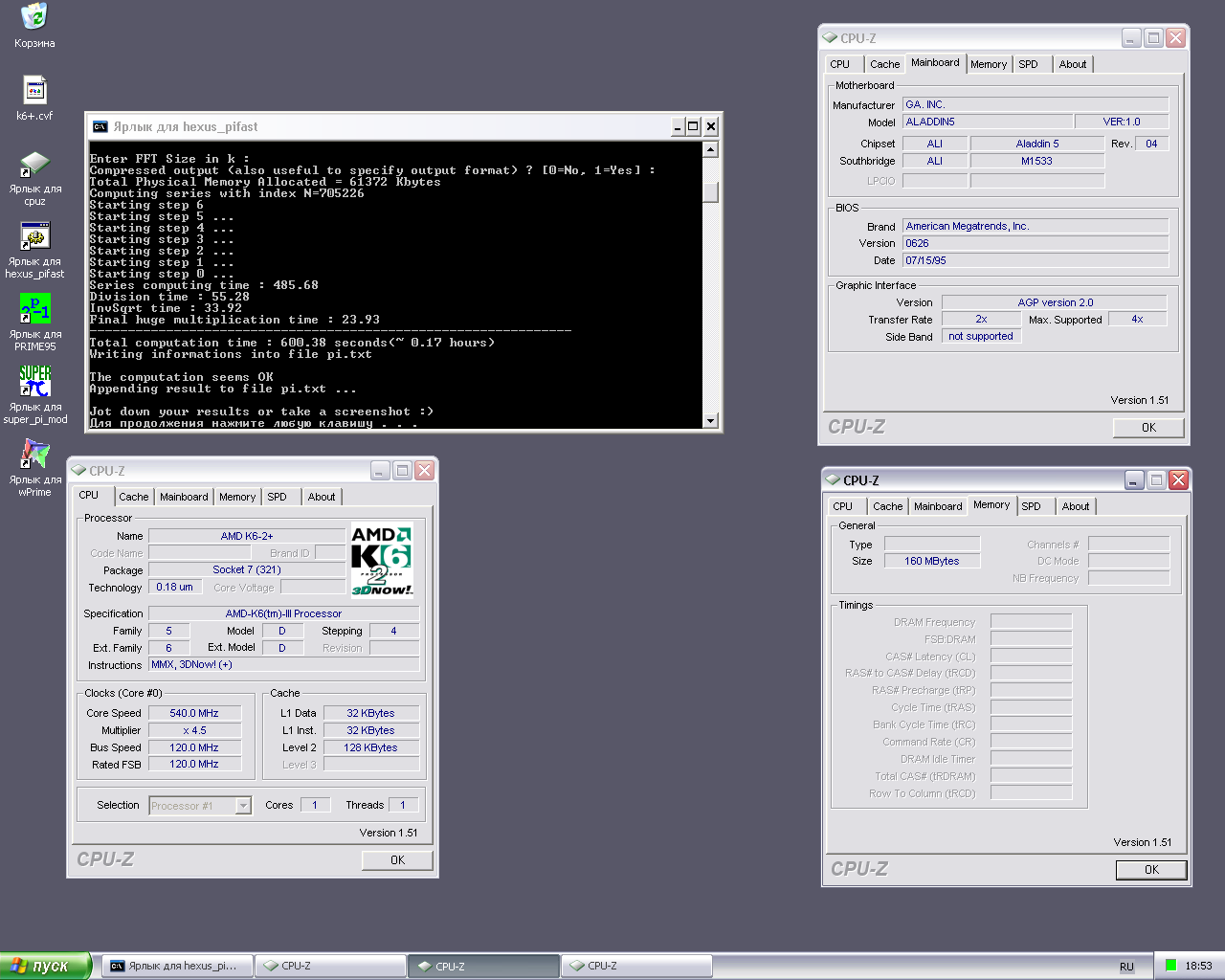Click the Package Socket 7 (321) field
This screenshot has width=1225, height=980.
pos(247,569)
